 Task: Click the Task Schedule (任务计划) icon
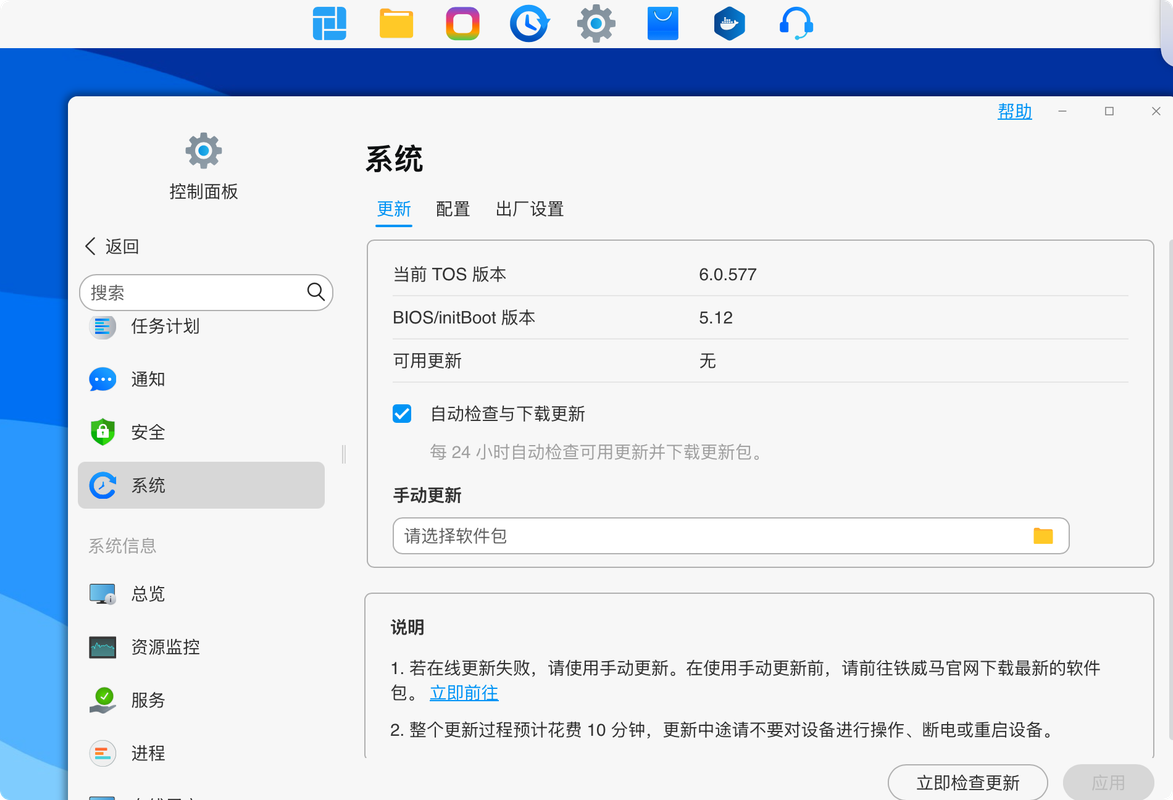102,326
